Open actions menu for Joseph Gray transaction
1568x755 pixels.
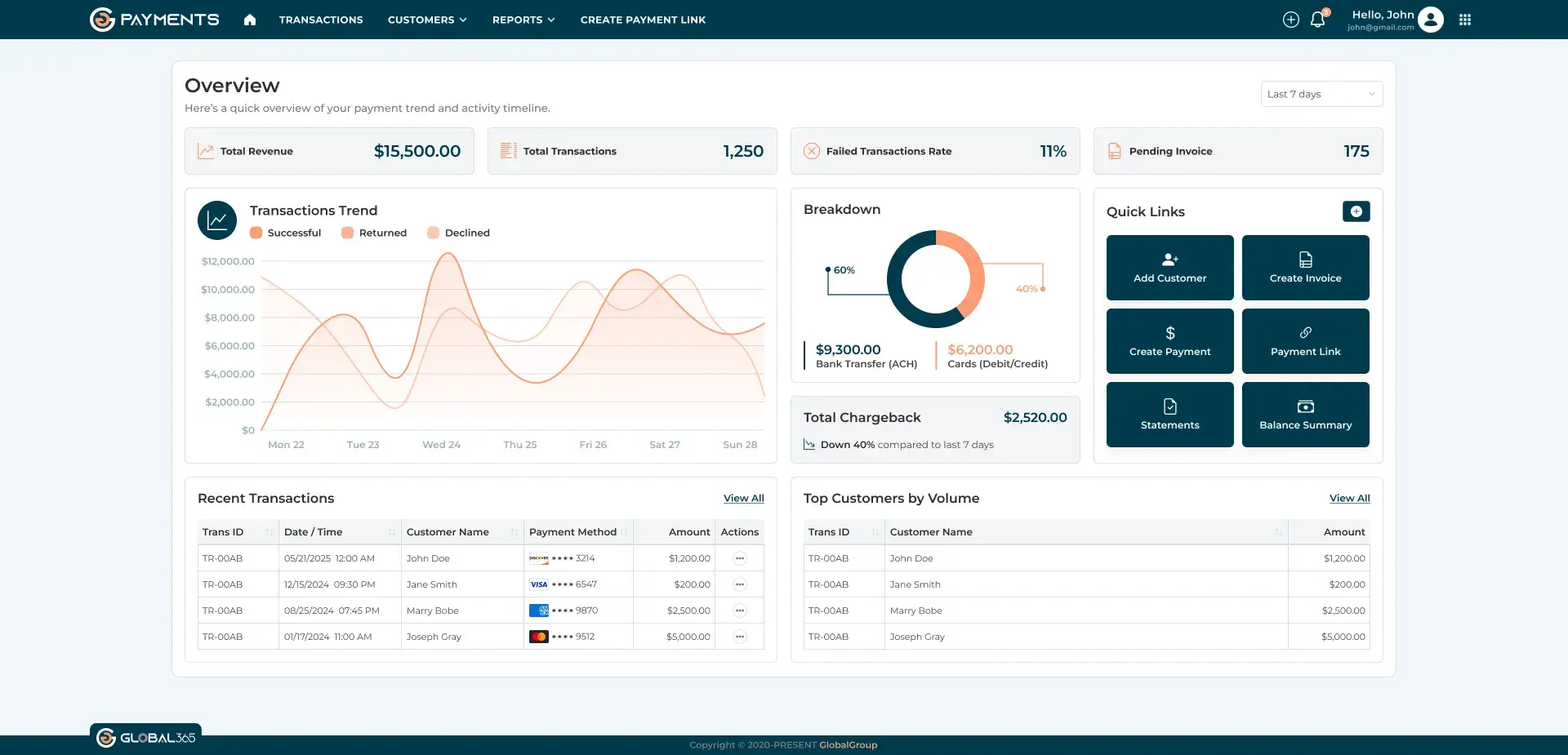(739, 637)
